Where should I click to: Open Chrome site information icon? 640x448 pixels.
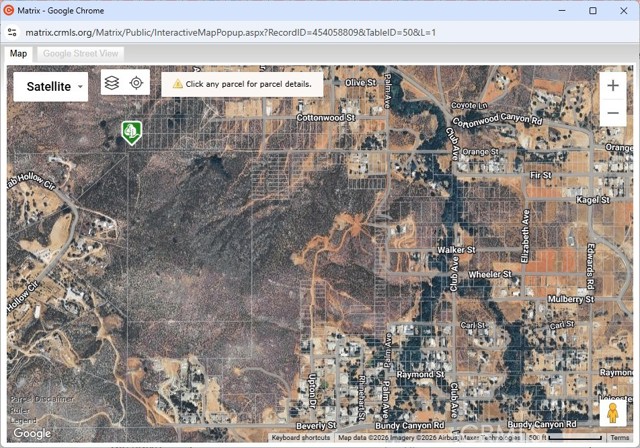coord(12,32)
